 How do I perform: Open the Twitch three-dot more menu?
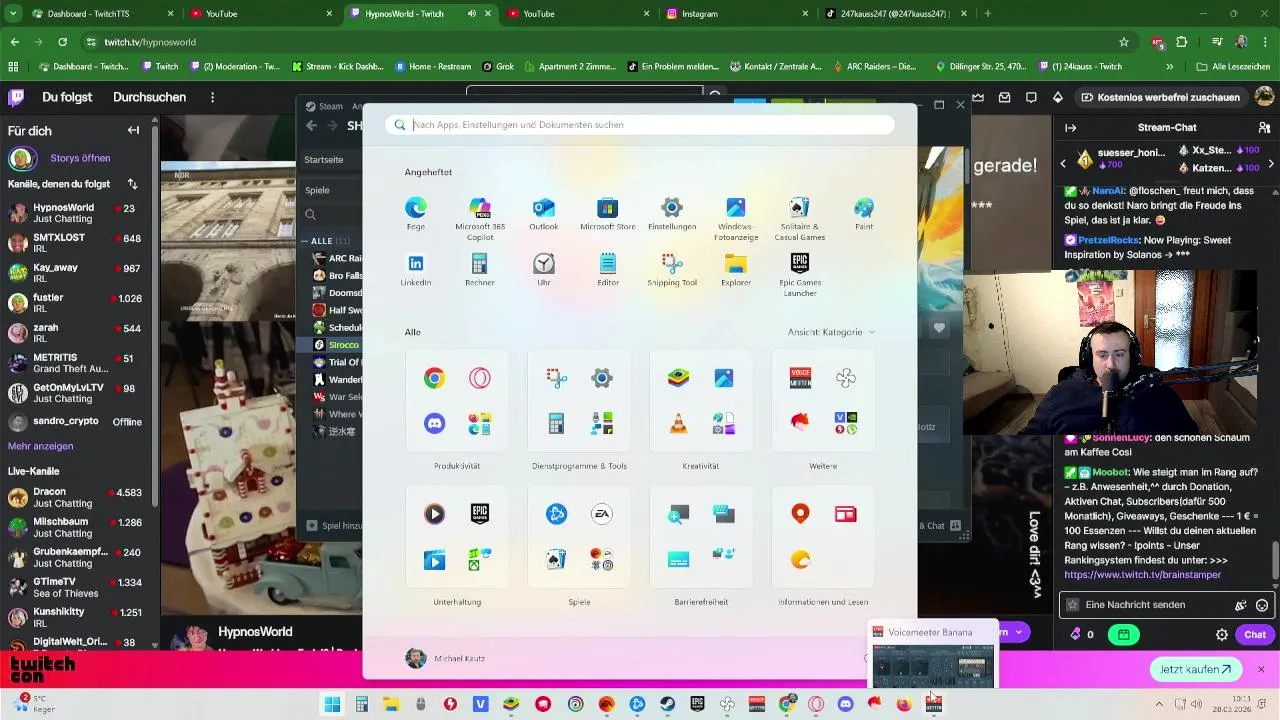coord(212,97)
